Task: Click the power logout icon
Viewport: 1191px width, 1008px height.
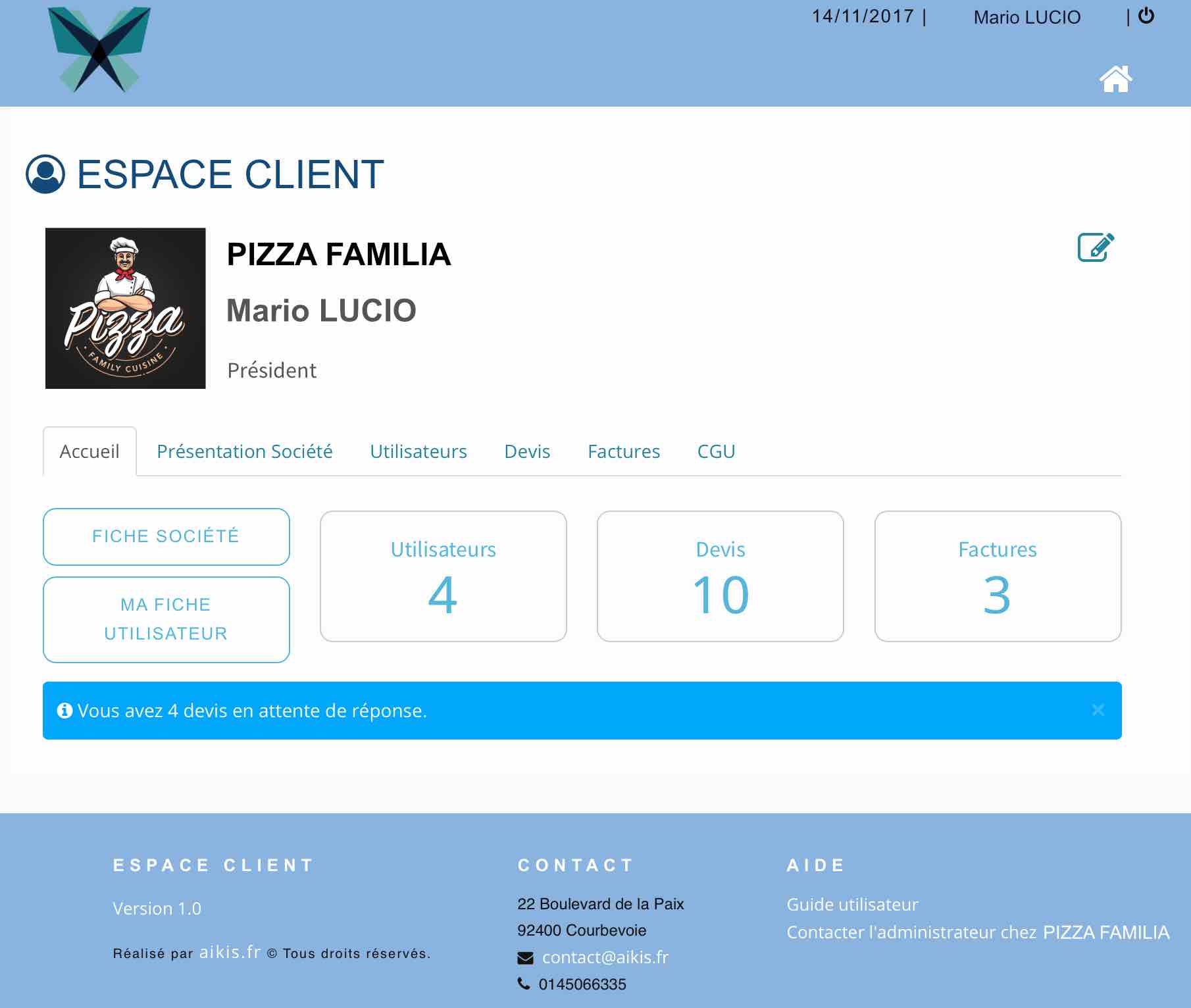Action: [1146, 16]
